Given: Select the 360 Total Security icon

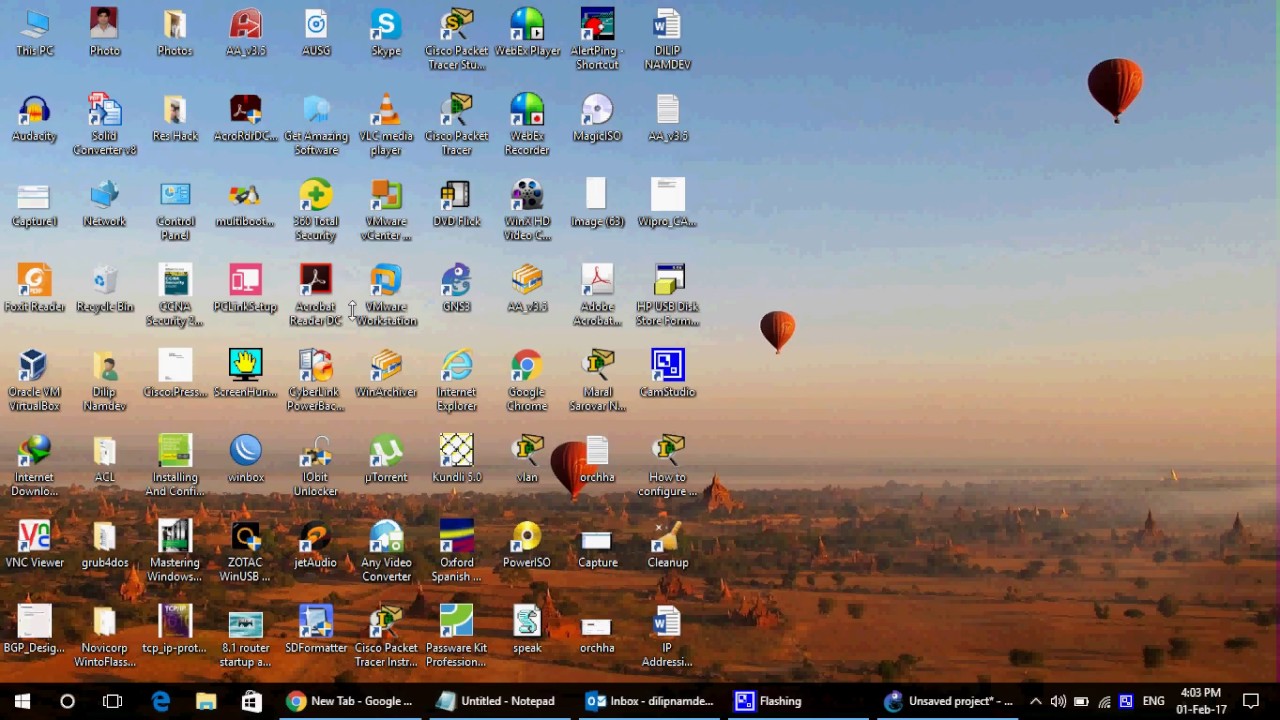Looking at the screenshot, I should pos(316,210).
